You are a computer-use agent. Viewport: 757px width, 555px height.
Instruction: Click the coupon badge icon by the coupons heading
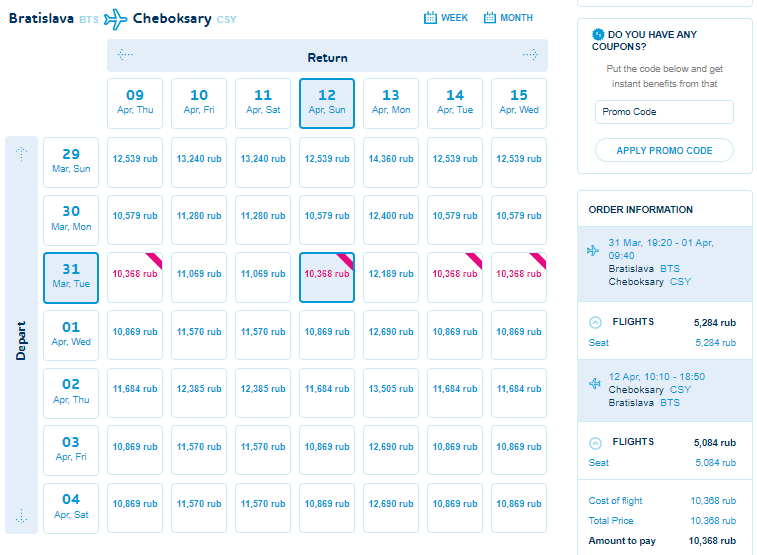(598, 34)
